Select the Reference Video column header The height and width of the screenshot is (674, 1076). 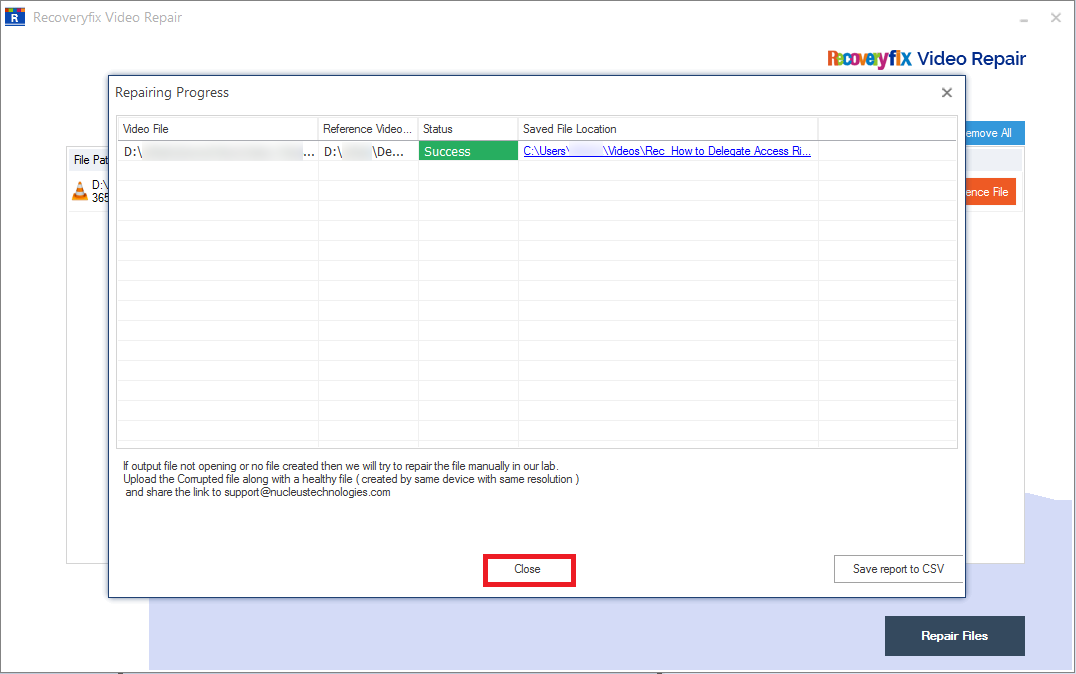click(x=368, y=129)
